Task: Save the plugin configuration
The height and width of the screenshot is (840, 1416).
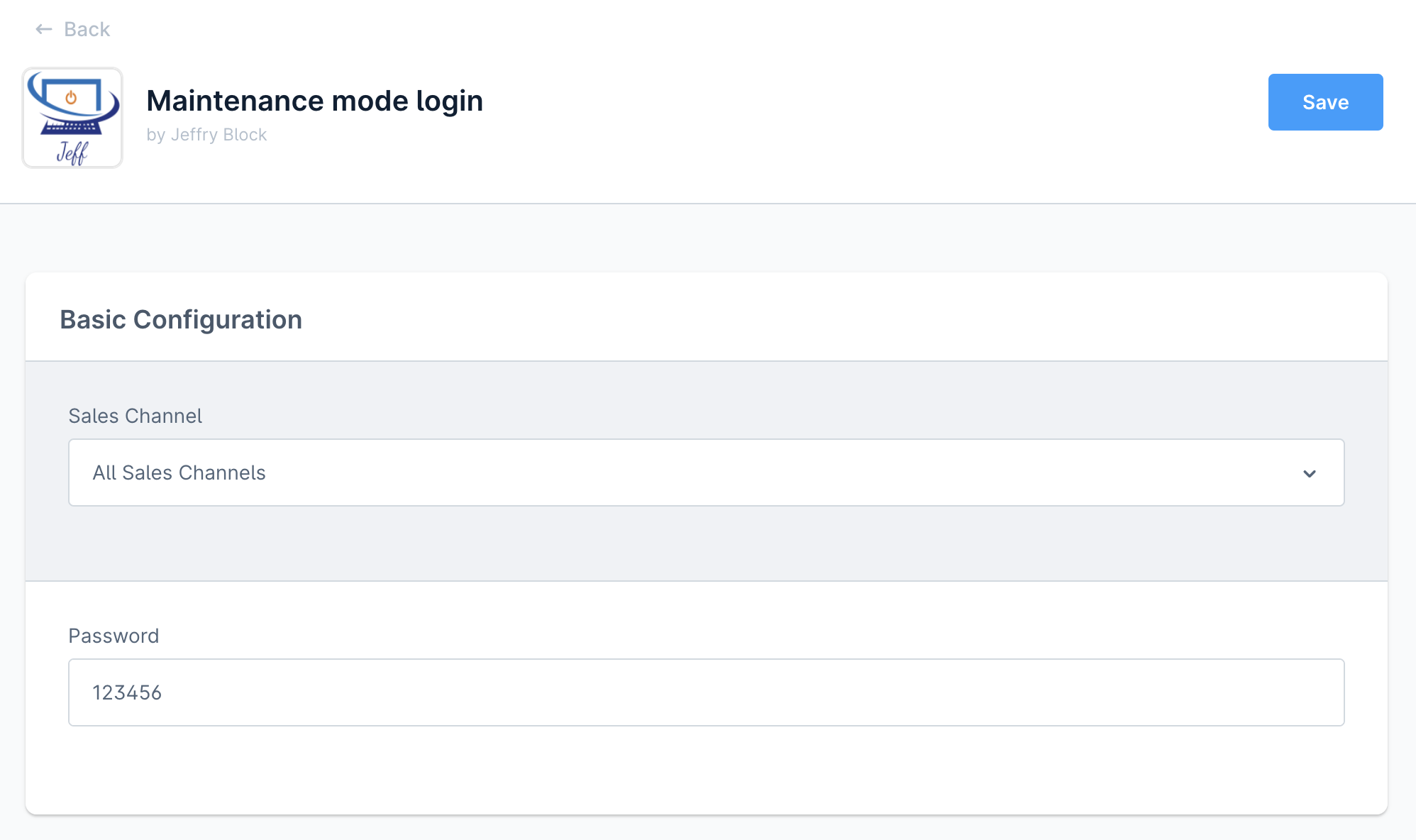Action: point(1324,102)
